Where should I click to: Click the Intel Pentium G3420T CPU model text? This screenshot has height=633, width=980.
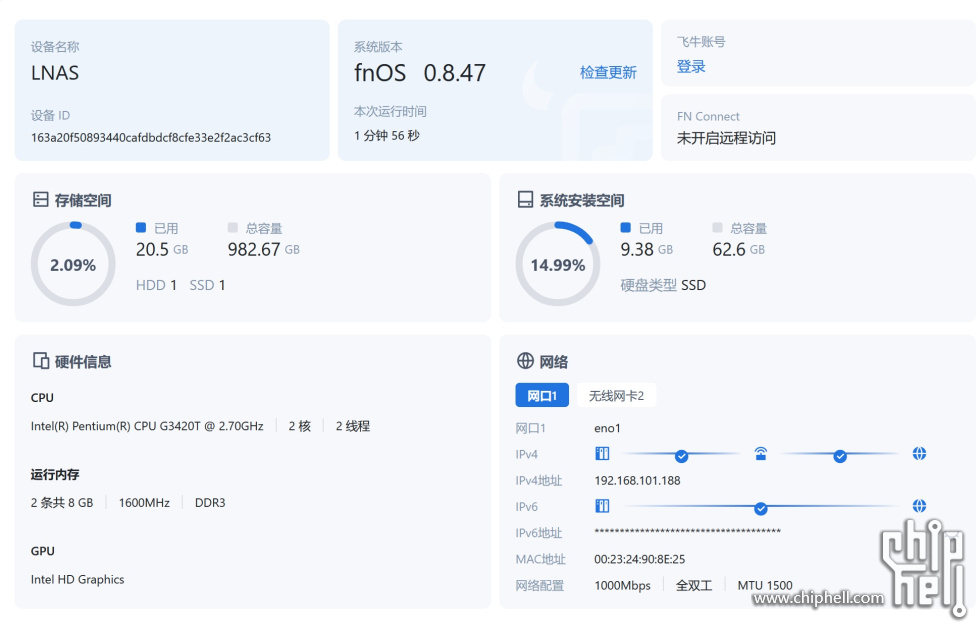(x=147, y=426)
